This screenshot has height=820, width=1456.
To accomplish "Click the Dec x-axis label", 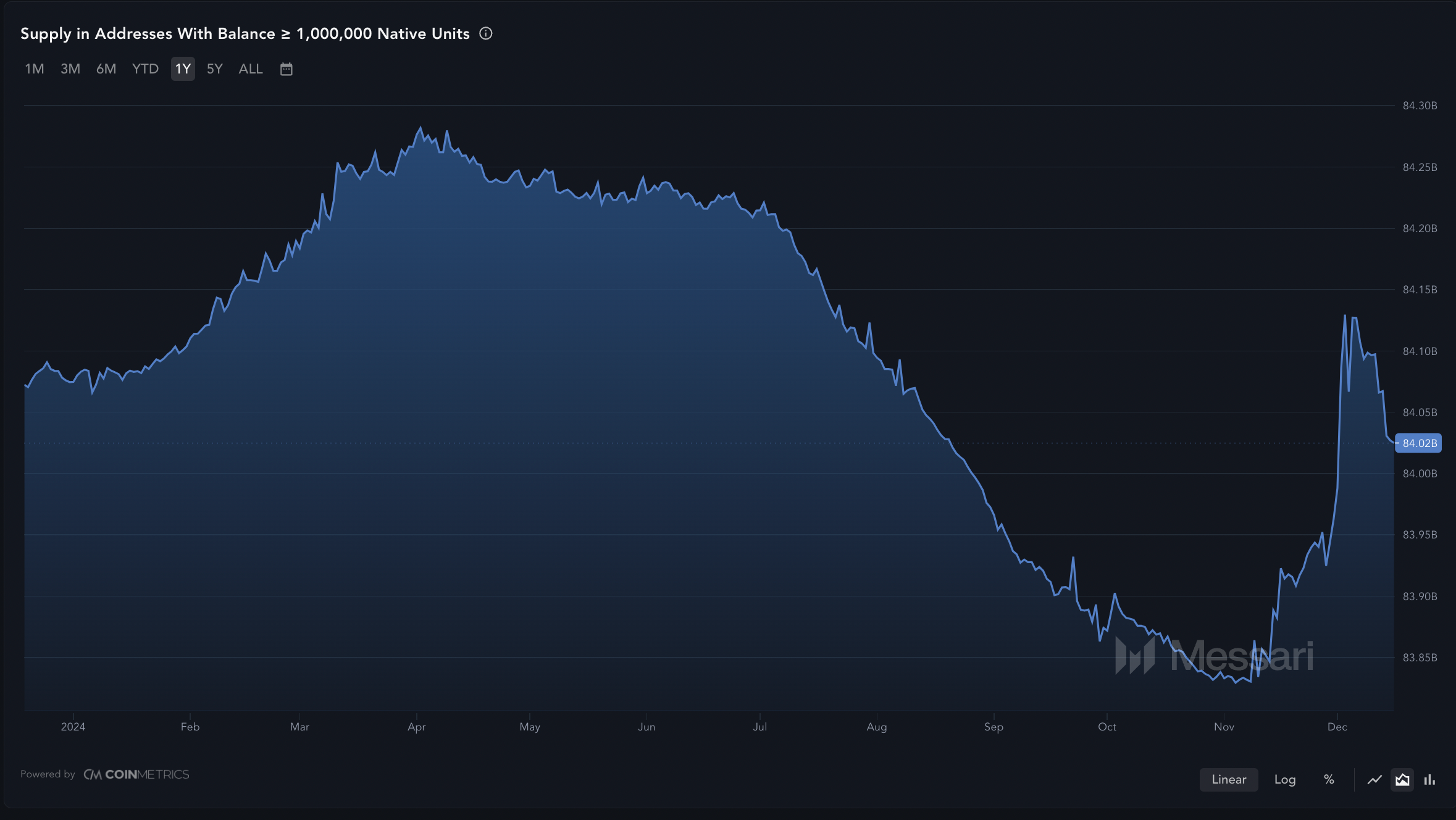I will 1337,727.
